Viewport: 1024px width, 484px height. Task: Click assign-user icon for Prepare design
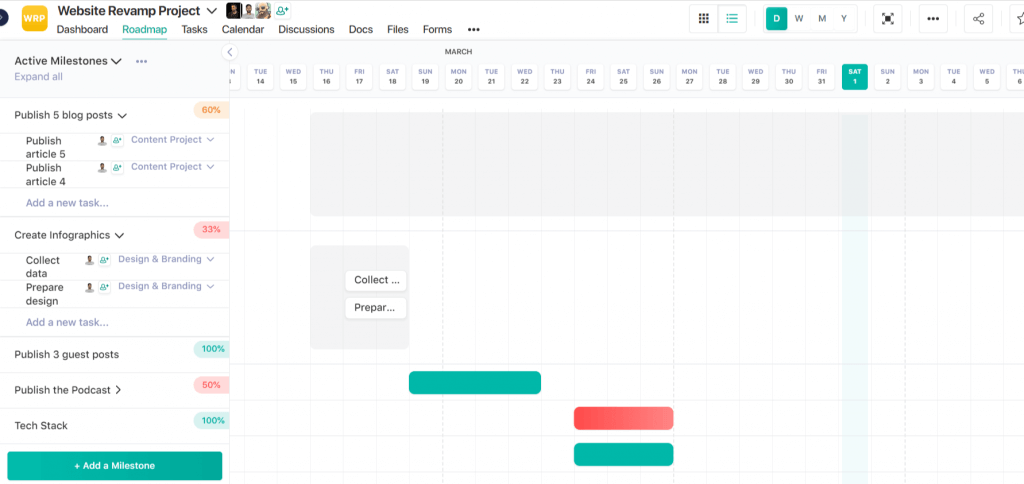(x=104, y=287)
